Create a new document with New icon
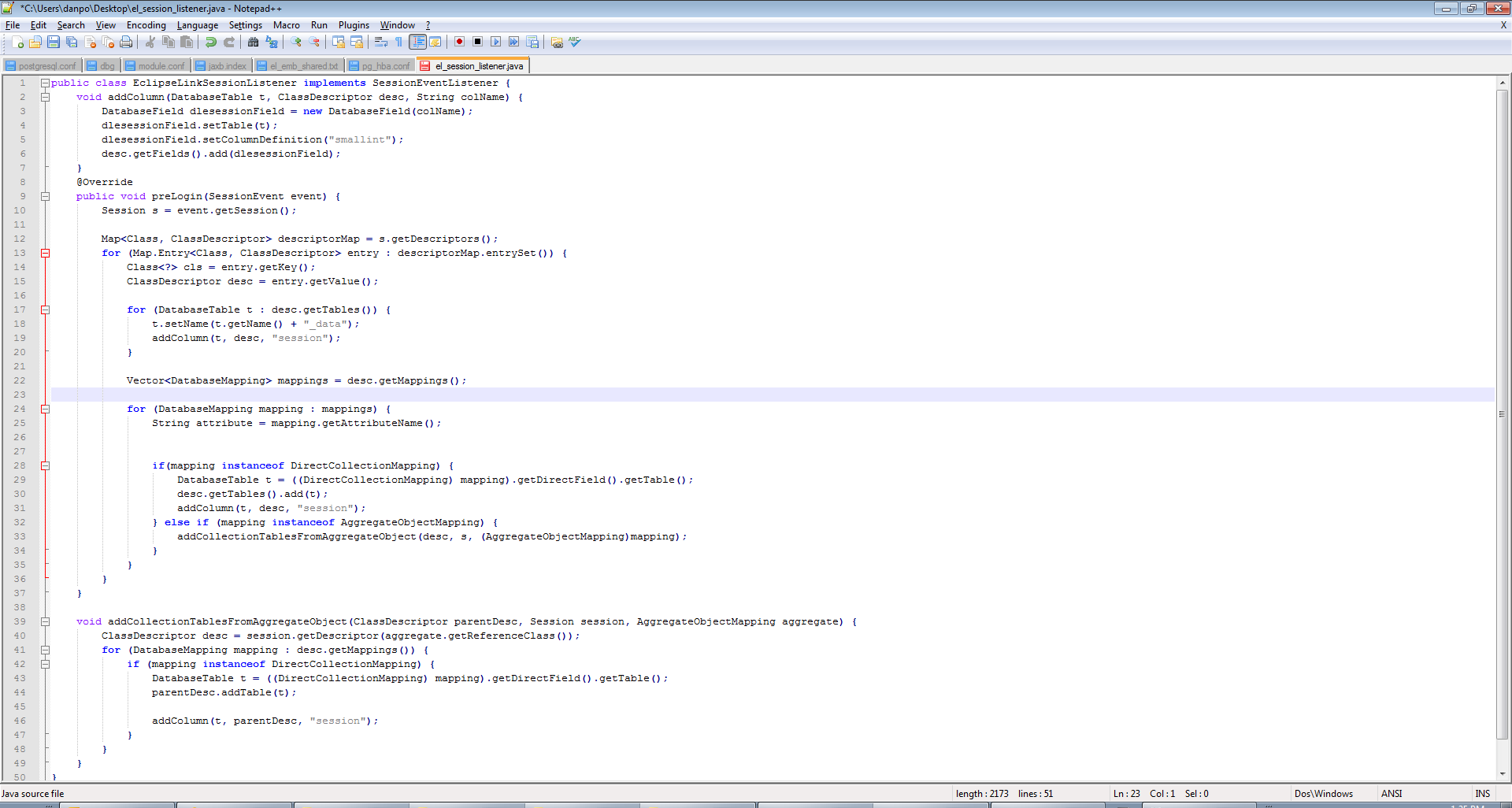Screen dimensions: 1512x808 point(17,43)
